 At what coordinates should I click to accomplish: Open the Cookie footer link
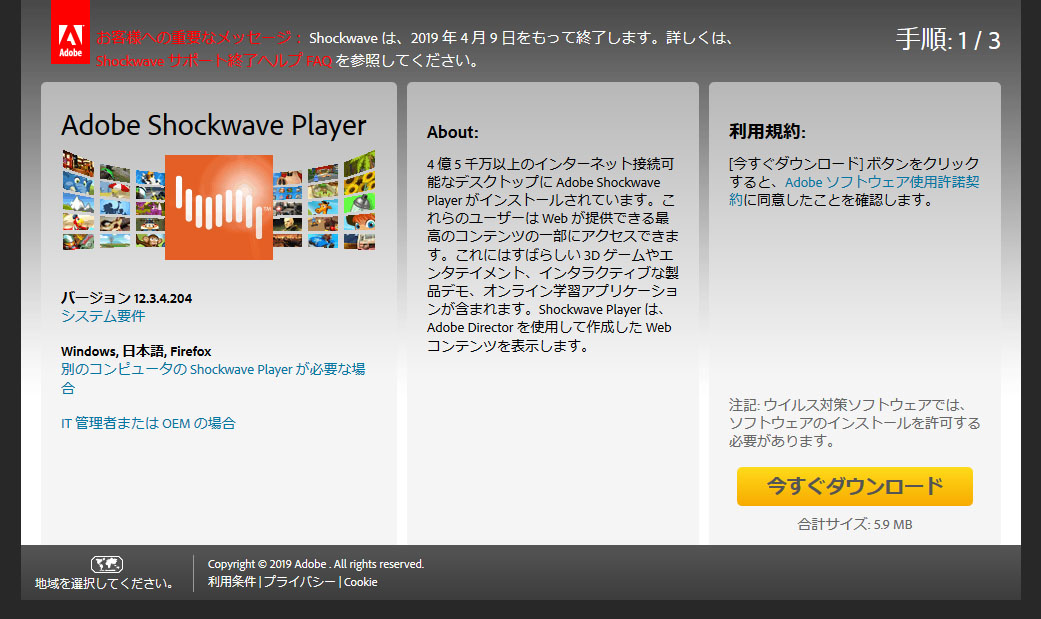tap(361, 582)
